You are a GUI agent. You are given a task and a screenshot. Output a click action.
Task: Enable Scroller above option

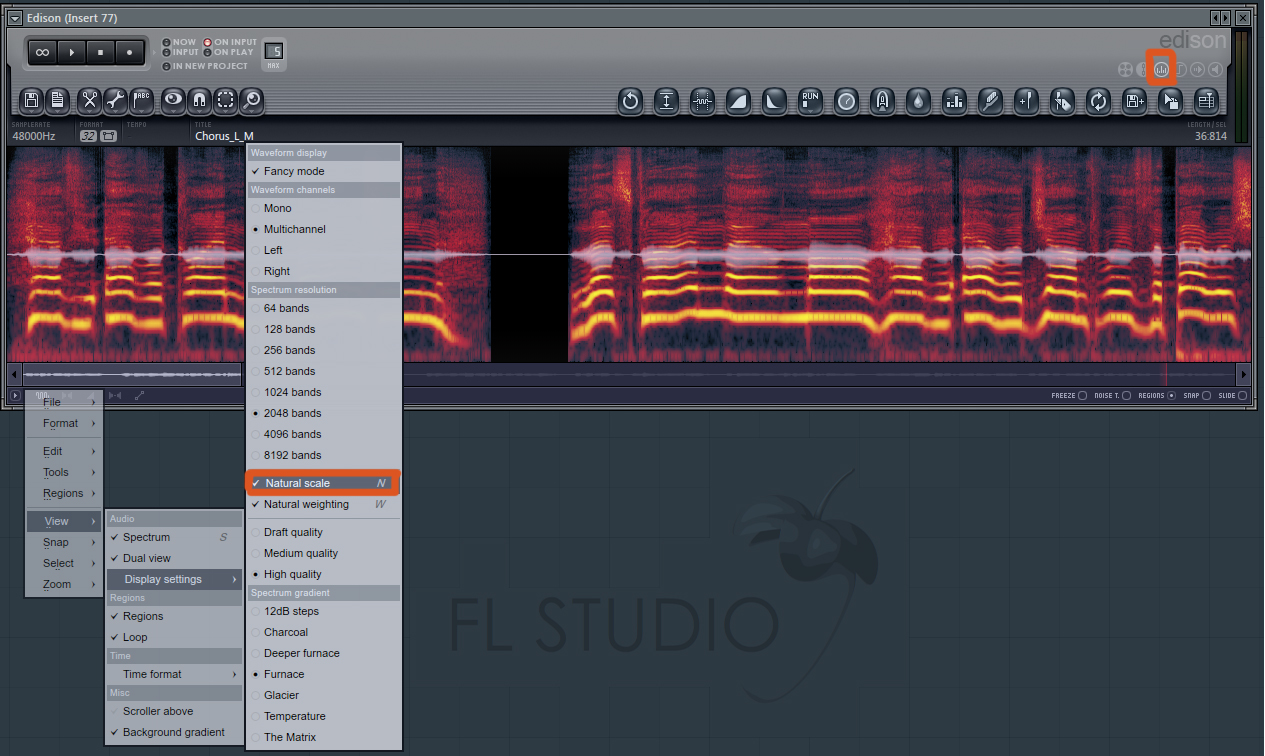click(x=174, y=711)
